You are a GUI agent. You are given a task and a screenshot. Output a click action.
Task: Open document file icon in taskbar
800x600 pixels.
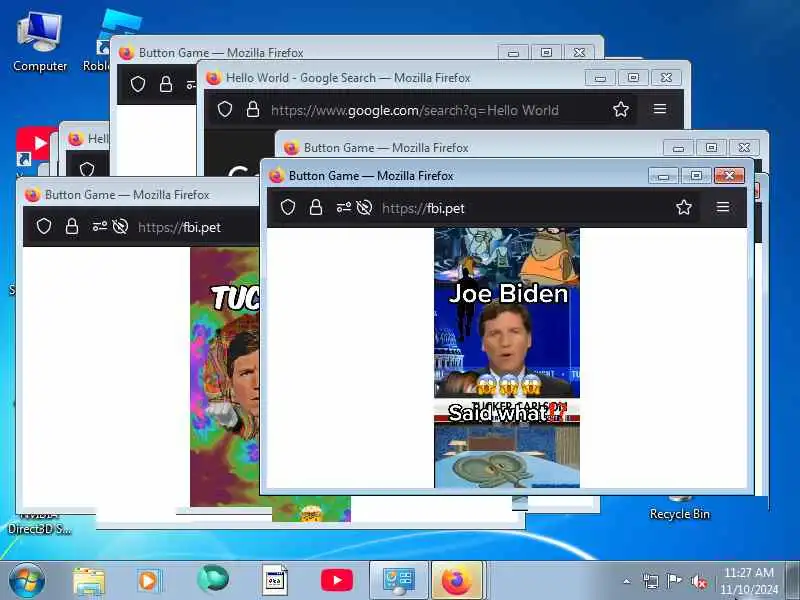pyautogui.click(x=274, y=580)
